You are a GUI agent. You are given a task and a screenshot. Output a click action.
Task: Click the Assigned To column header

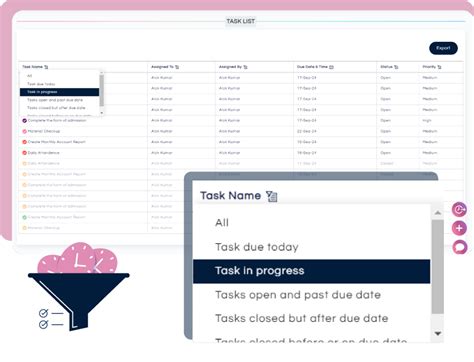(x=162, y=67)
